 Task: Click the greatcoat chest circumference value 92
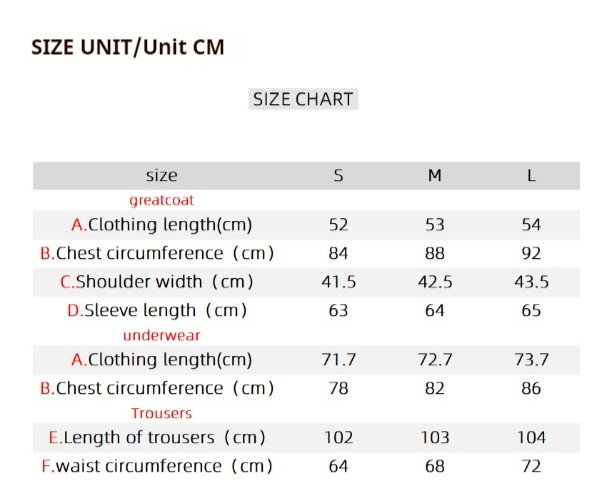pos(531,253)
